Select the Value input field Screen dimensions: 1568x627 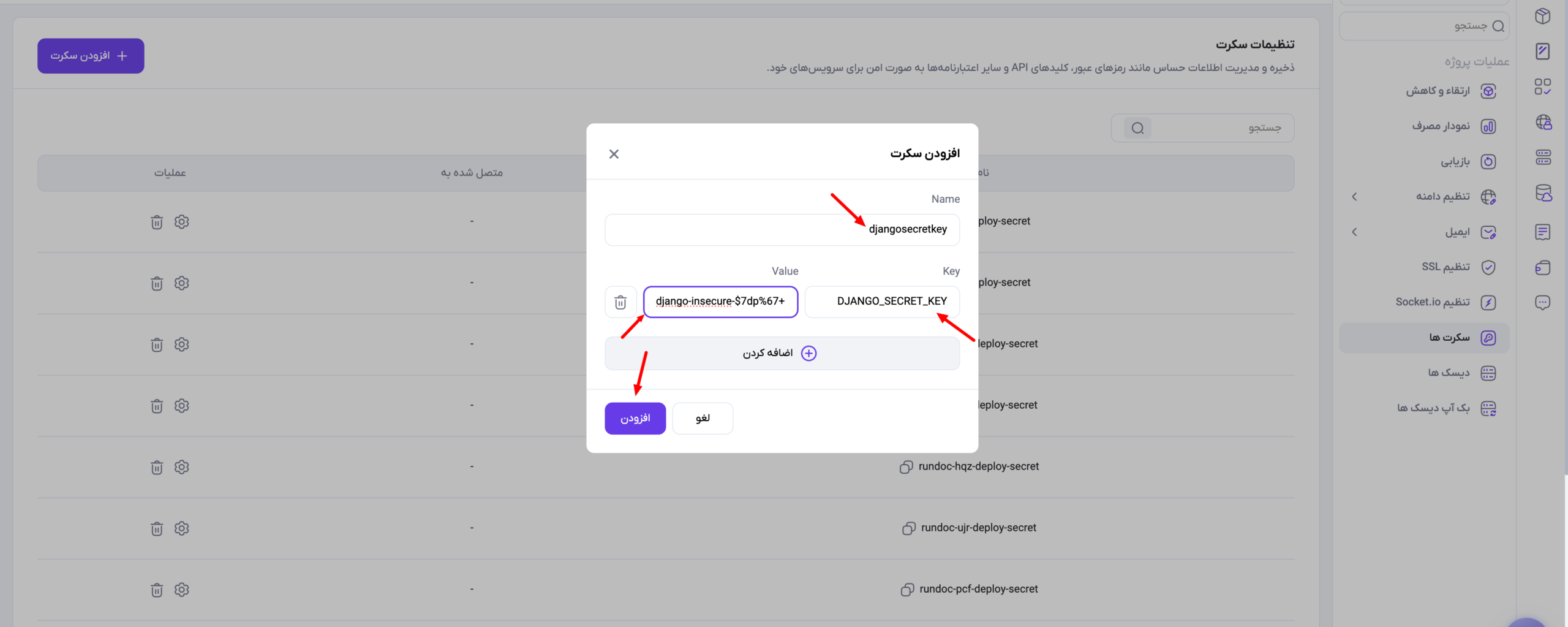[x=720, y=302]
